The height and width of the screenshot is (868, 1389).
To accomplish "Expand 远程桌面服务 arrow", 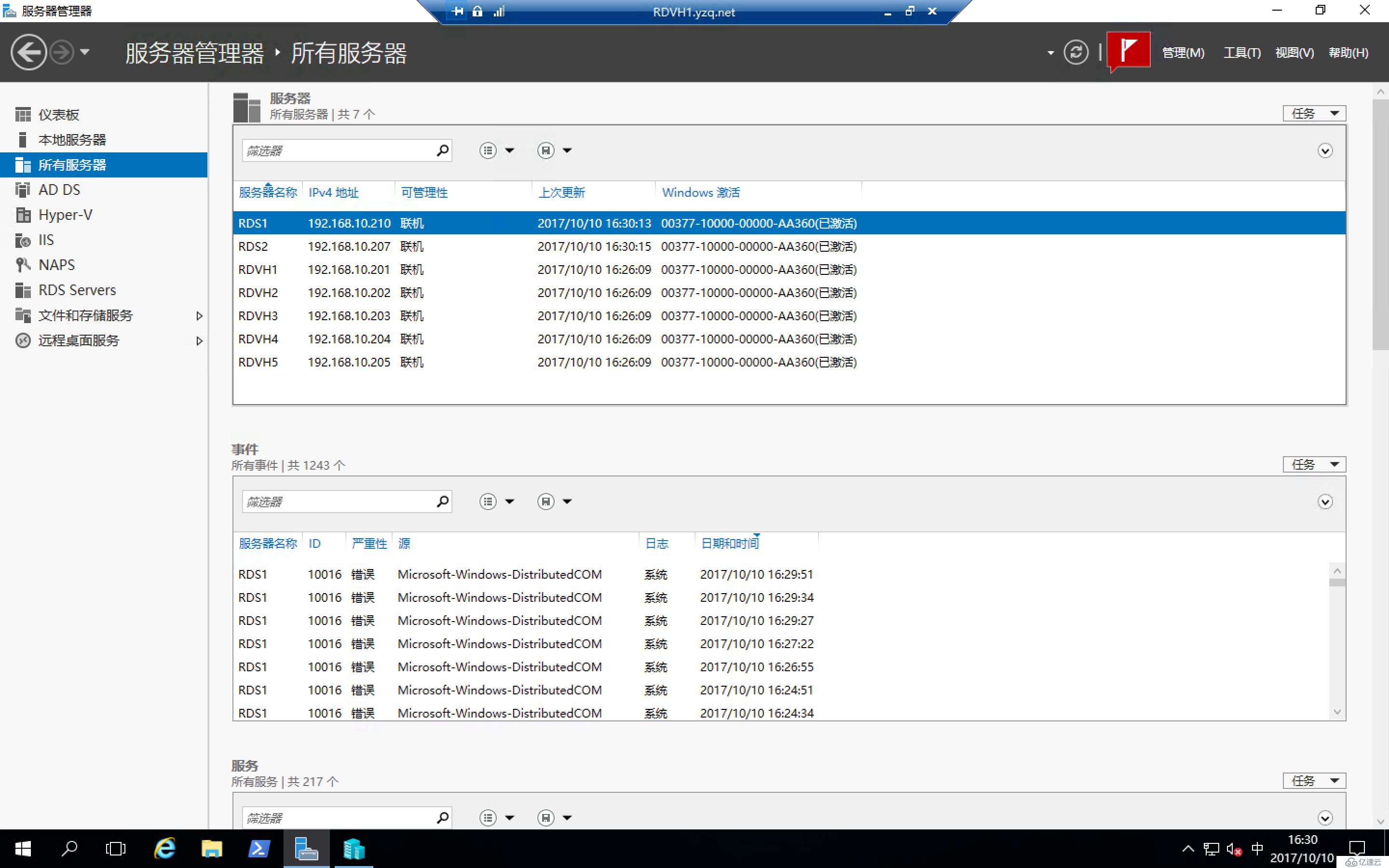I will coord(199,341).
